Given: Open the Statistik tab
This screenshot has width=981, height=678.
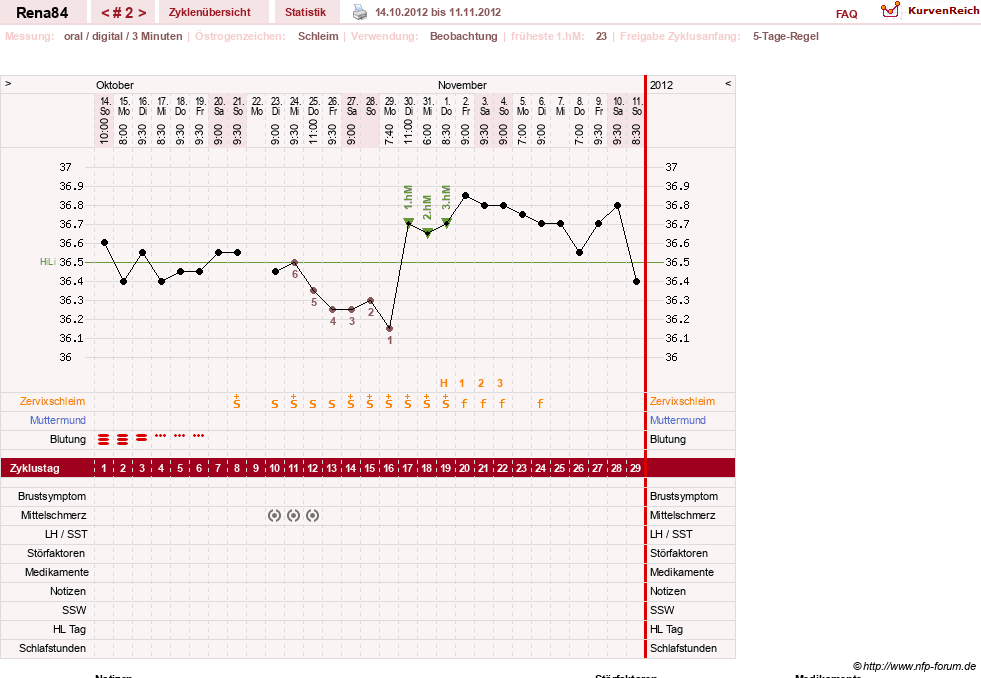Looking at the screenshot, I should tap(305, 12).
